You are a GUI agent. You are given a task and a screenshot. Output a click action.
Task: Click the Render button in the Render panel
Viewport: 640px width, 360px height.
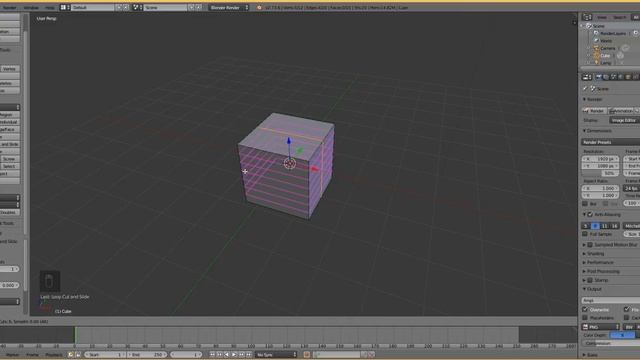(594, 111)
